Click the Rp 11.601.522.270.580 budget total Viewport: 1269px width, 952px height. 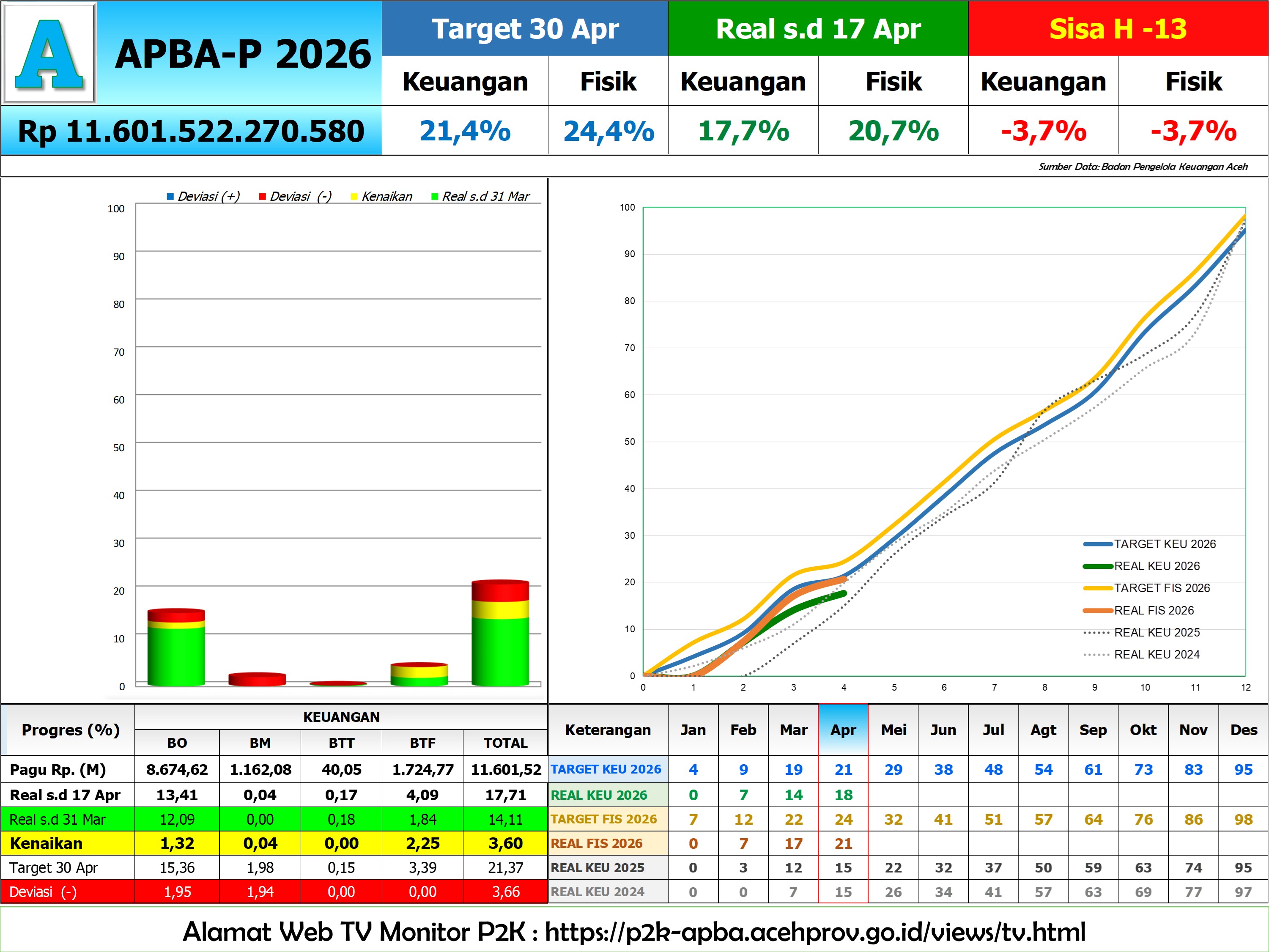point(191,131)
